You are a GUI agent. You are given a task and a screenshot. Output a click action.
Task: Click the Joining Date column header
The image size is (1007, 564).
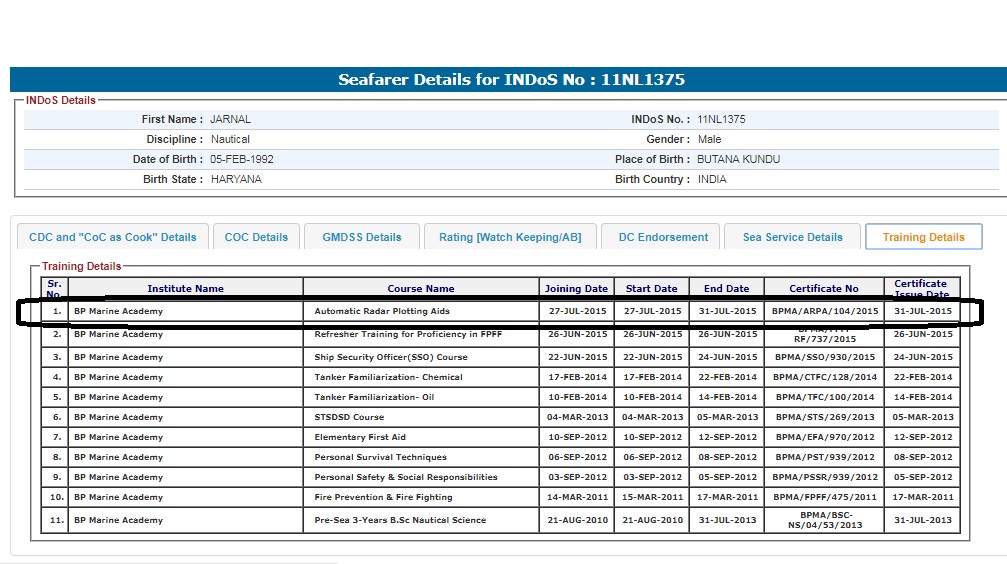pyautogui.click(x=576, y=288)
